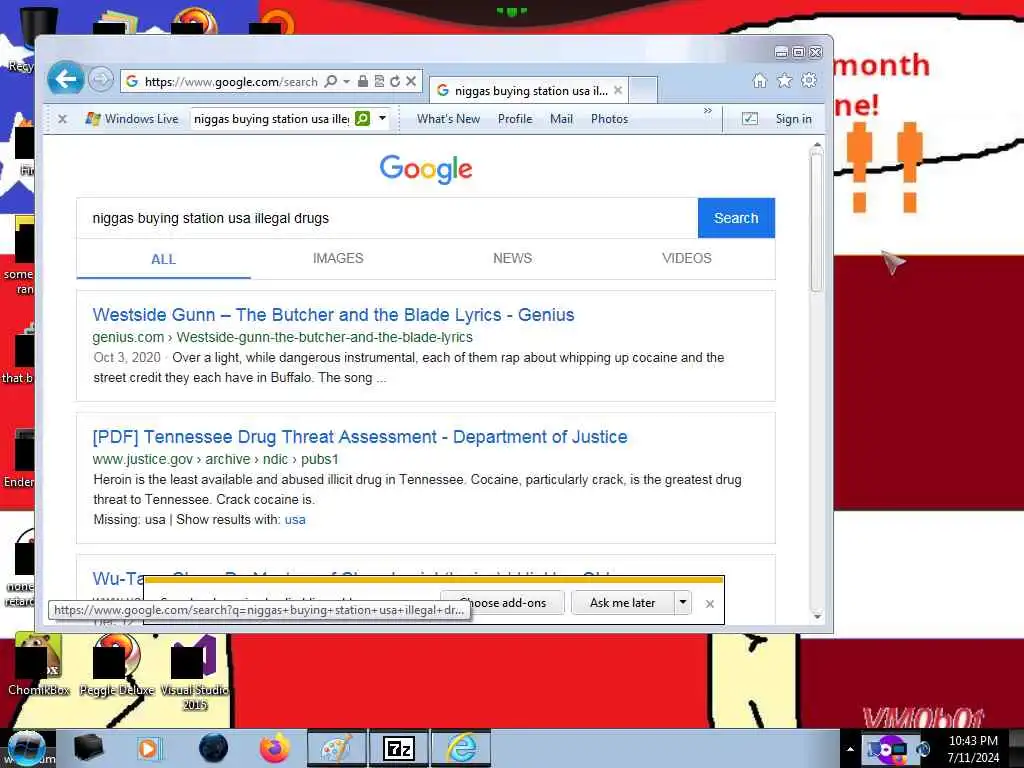Open Favorites with the star icon
Screen dimensions: 1024x768
pyautogui.click(x=784, y=80)
